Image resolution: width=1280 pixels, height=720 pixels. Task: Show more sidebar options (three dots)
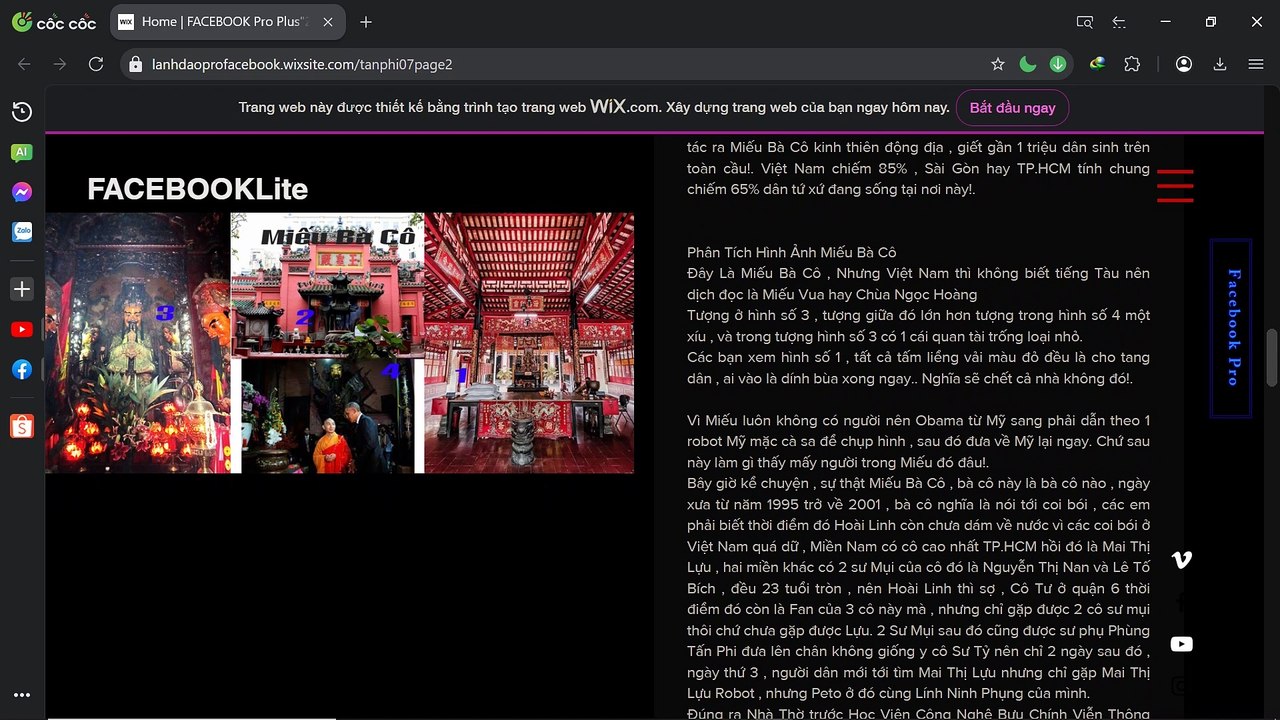click(x=22, y=695)
